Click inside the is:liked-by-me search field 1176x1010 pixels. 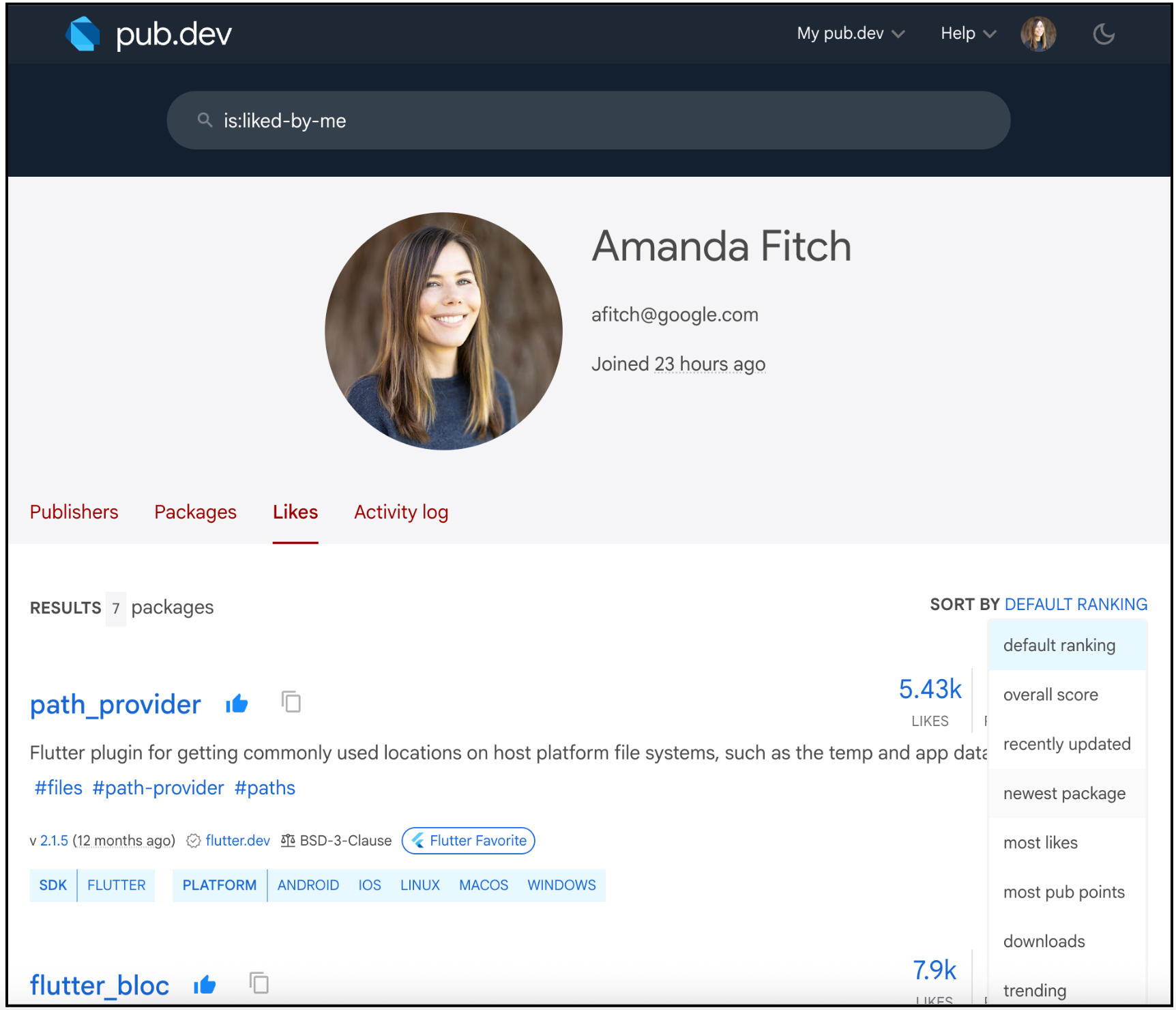[x=477, y=120]
